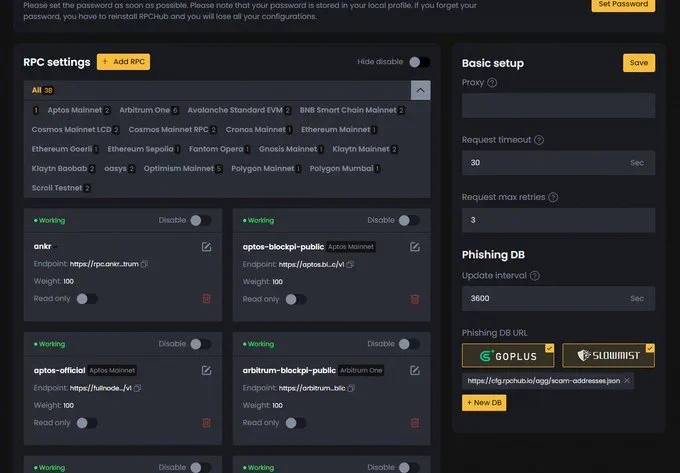Copy the aptos-official endpoint URL
The width and height of the screenshot is (680, 473).
137,388
